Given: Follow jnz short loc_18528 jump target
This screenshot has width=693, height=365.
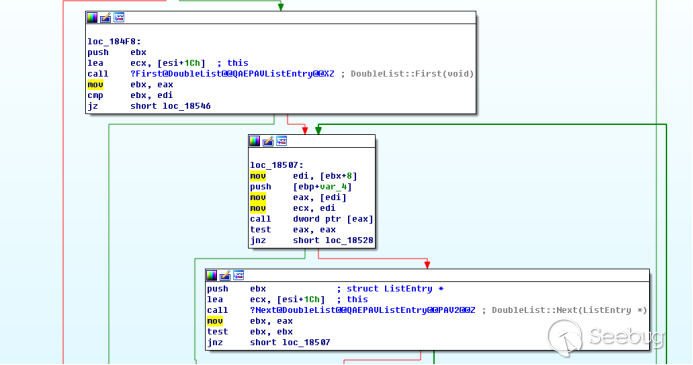Looking at the screenshot, I should pos(349,240).
